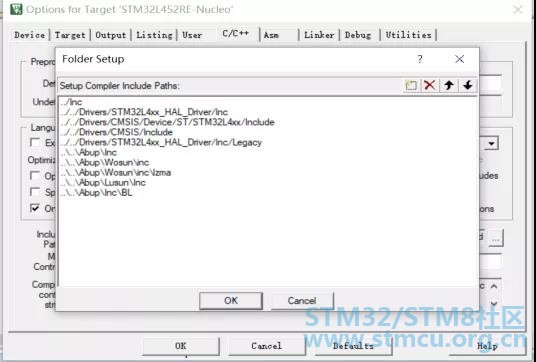Screen dimensions: 536x362
Task: Select '..\..\Abup\Inc\BL' path
Action: coord(96,192)
